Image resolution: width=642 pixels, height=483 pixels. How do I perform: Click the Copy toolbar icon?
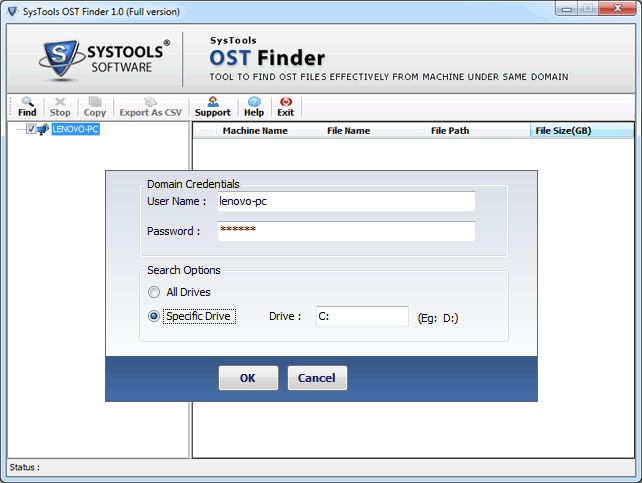tap(95, 107)
